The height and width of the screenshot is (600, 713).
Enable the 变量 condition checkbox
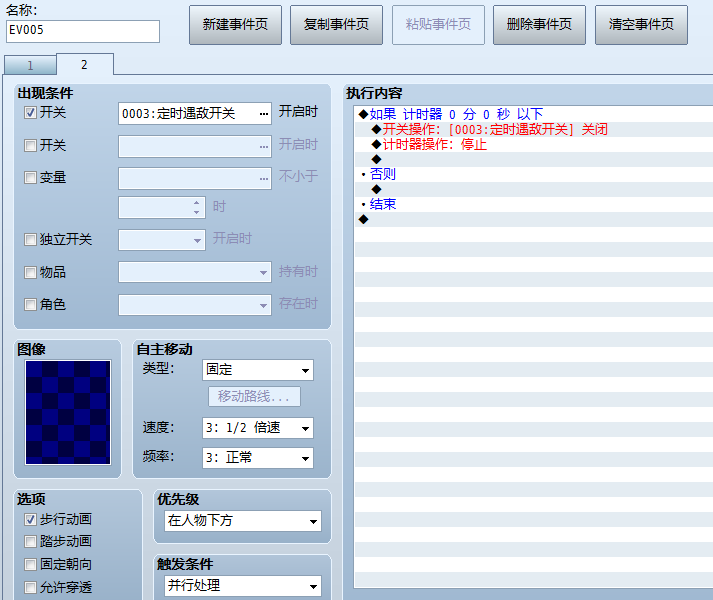(30, 177)
